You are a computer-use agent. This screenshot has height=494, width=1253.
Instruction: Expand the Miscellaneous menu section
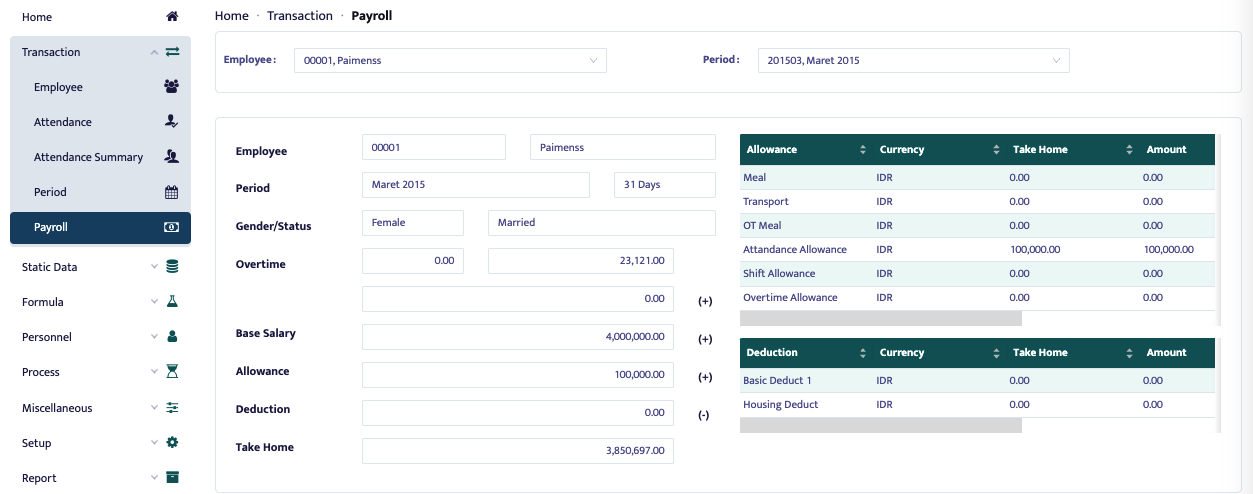100,408
